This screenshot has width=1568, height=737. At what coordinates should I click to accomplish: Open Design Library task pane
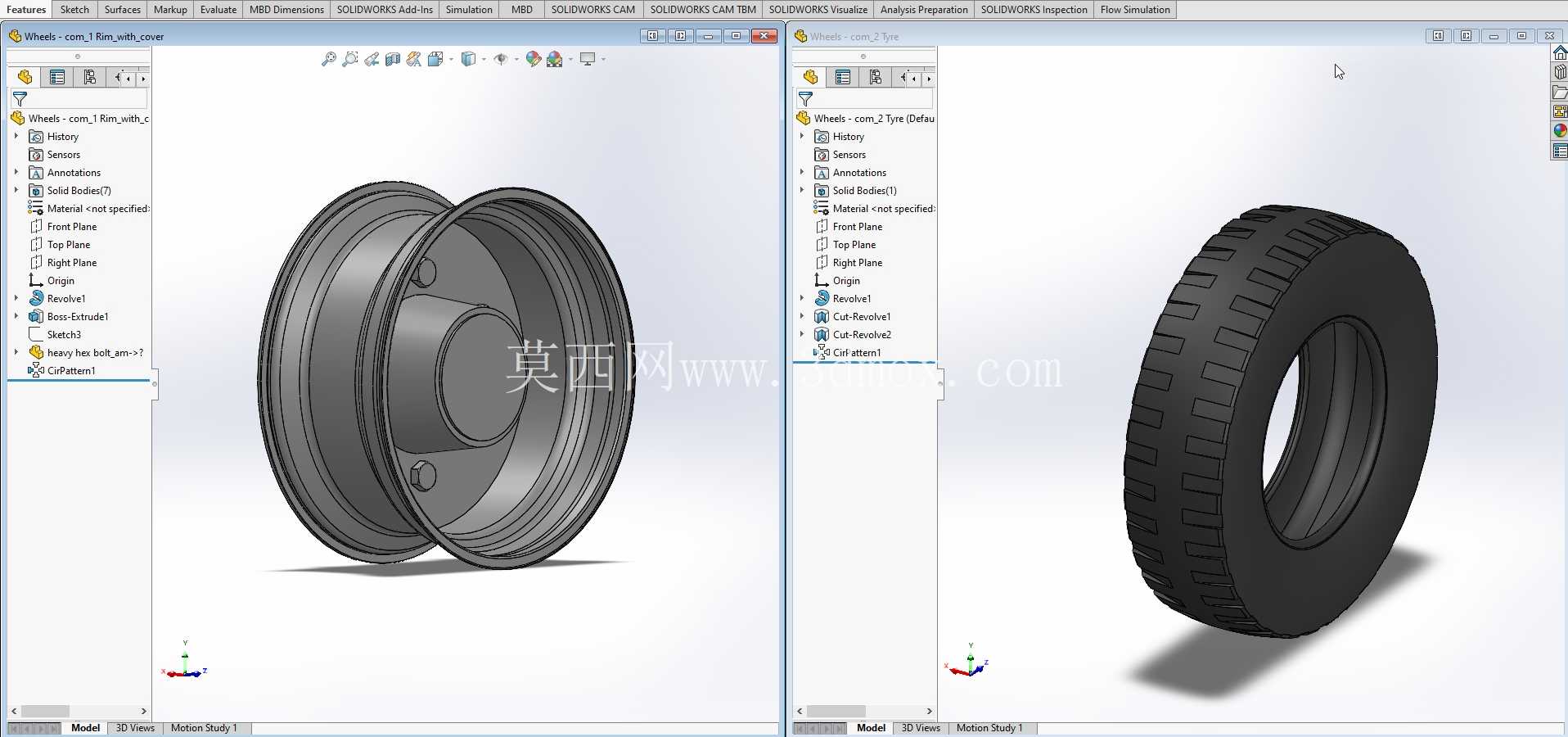(x=1560, y=72)
